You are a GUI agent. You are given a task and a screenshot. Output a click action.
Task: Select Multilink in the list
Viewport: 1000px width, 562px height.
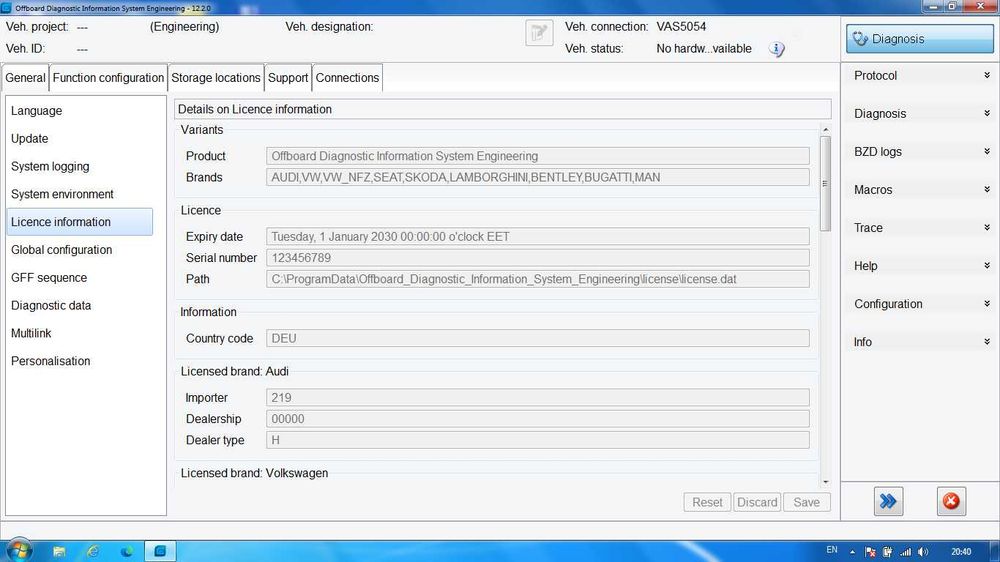(x=80, y=333)
